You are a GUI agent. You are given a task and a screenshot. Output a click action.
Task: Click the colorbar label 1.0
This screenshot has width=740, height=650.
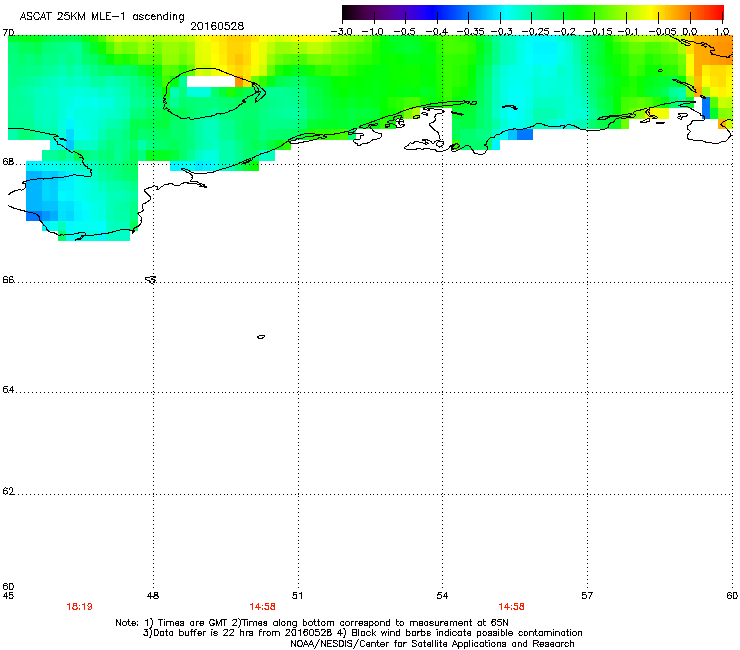722,32
